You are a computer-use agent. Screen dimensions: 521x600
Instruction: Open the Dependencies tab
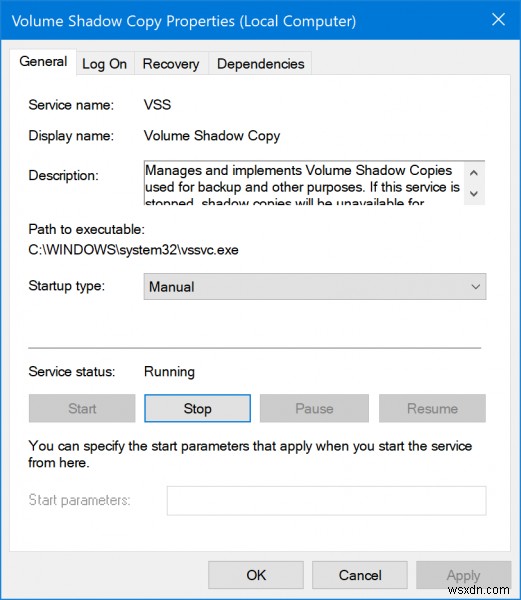click(260, 64)
